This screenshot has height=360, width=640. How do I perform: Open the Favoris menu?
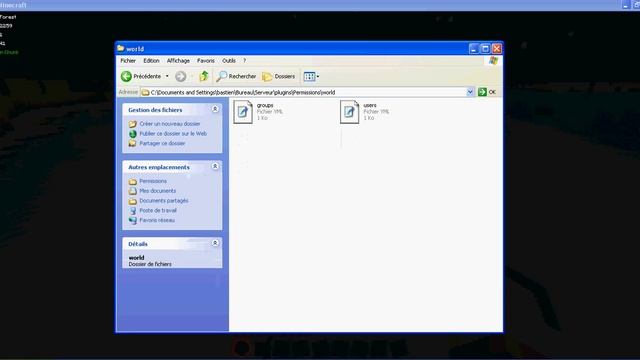206,60
